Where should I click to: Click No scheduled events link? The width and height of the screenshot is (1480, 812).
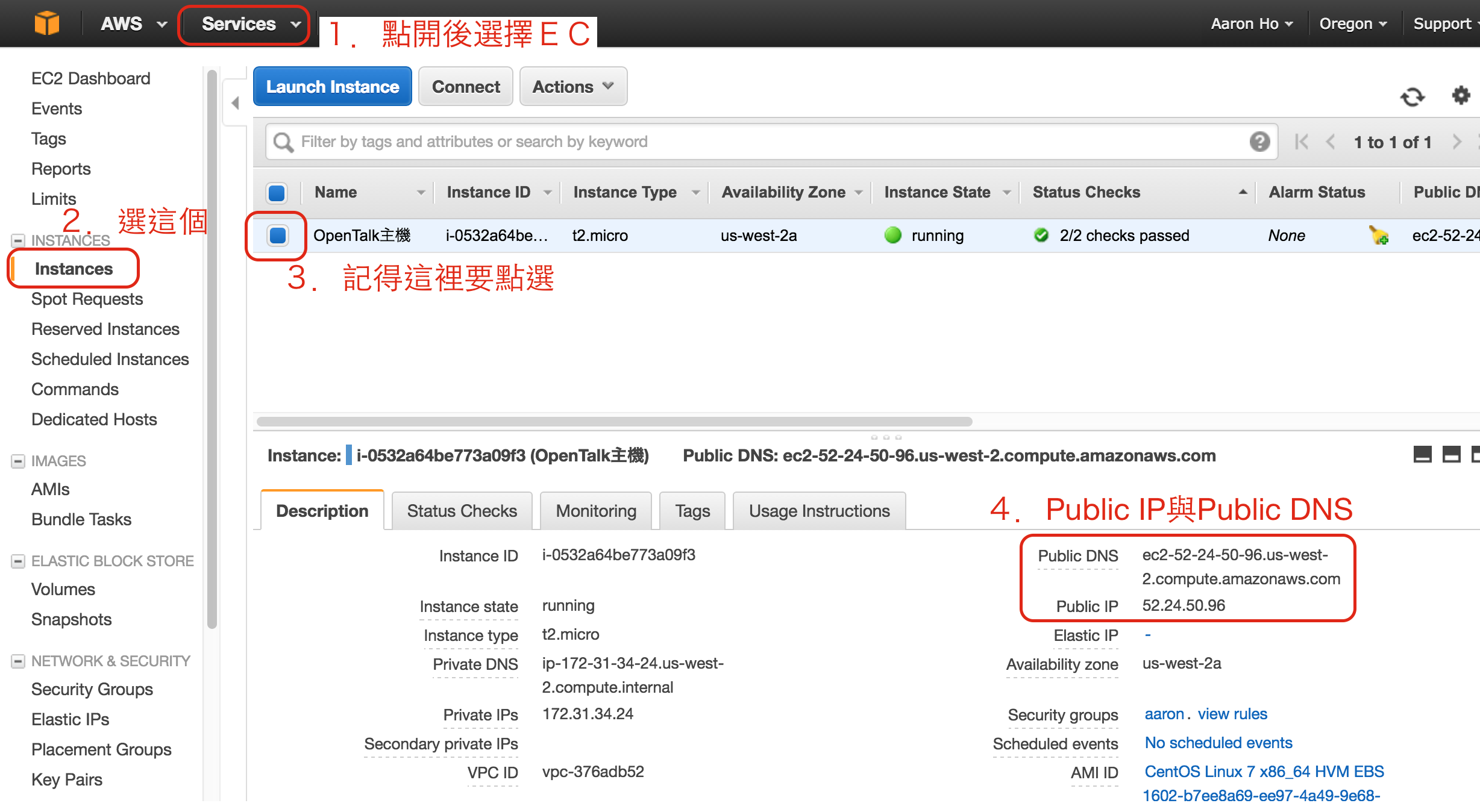pyautogui.click(x=1218, y=743)
